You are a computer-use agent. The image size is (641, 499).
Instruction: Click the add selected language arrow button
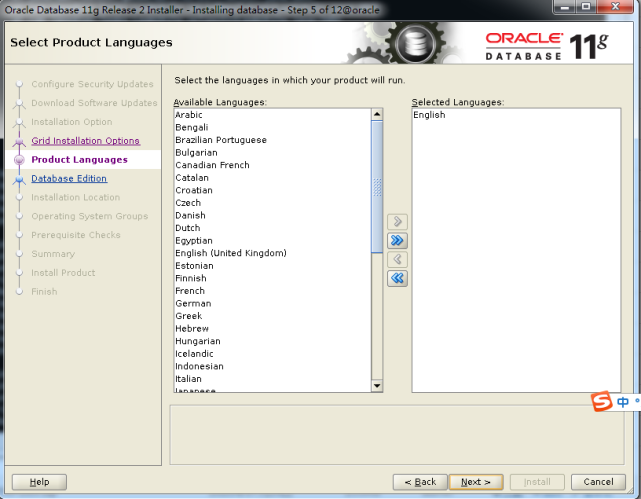397,222
